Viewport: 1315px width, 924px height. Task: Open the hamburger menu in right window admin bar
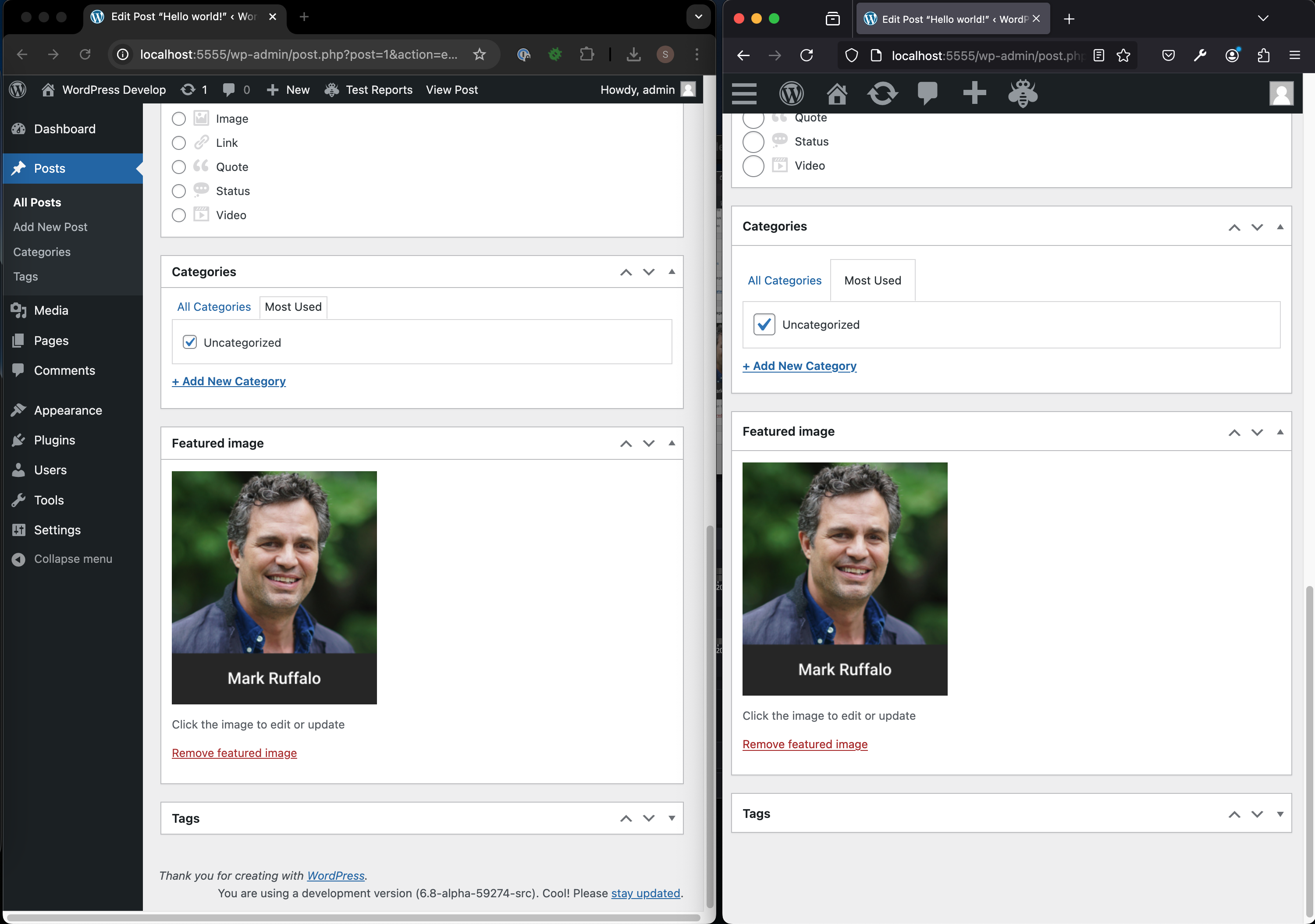point(744,93)
